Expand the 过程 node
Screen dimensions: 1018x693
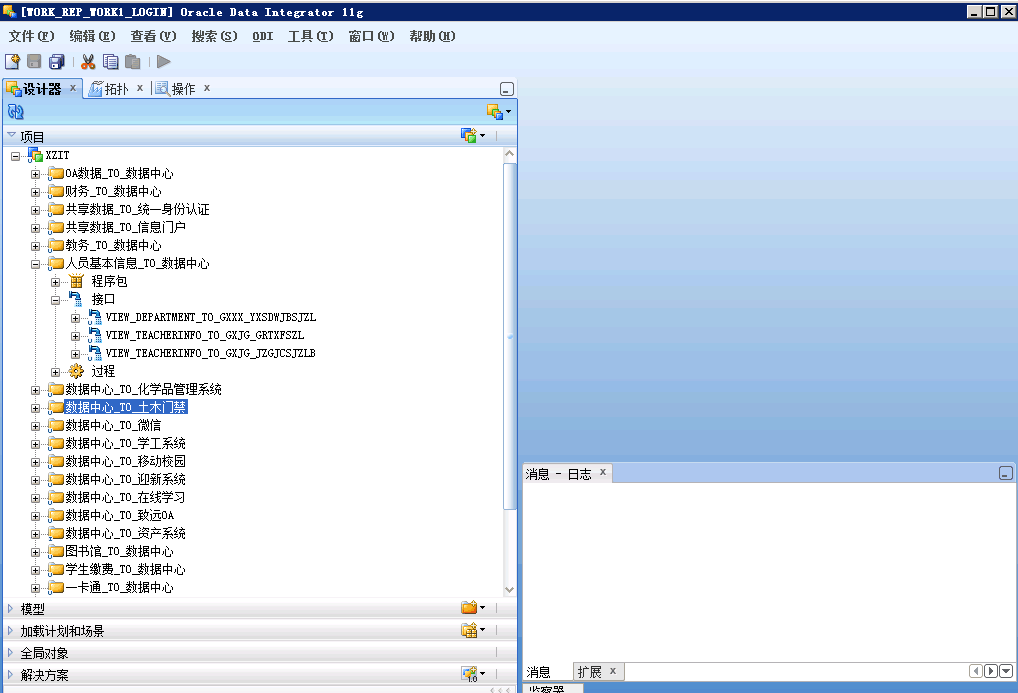click(55, 372)
